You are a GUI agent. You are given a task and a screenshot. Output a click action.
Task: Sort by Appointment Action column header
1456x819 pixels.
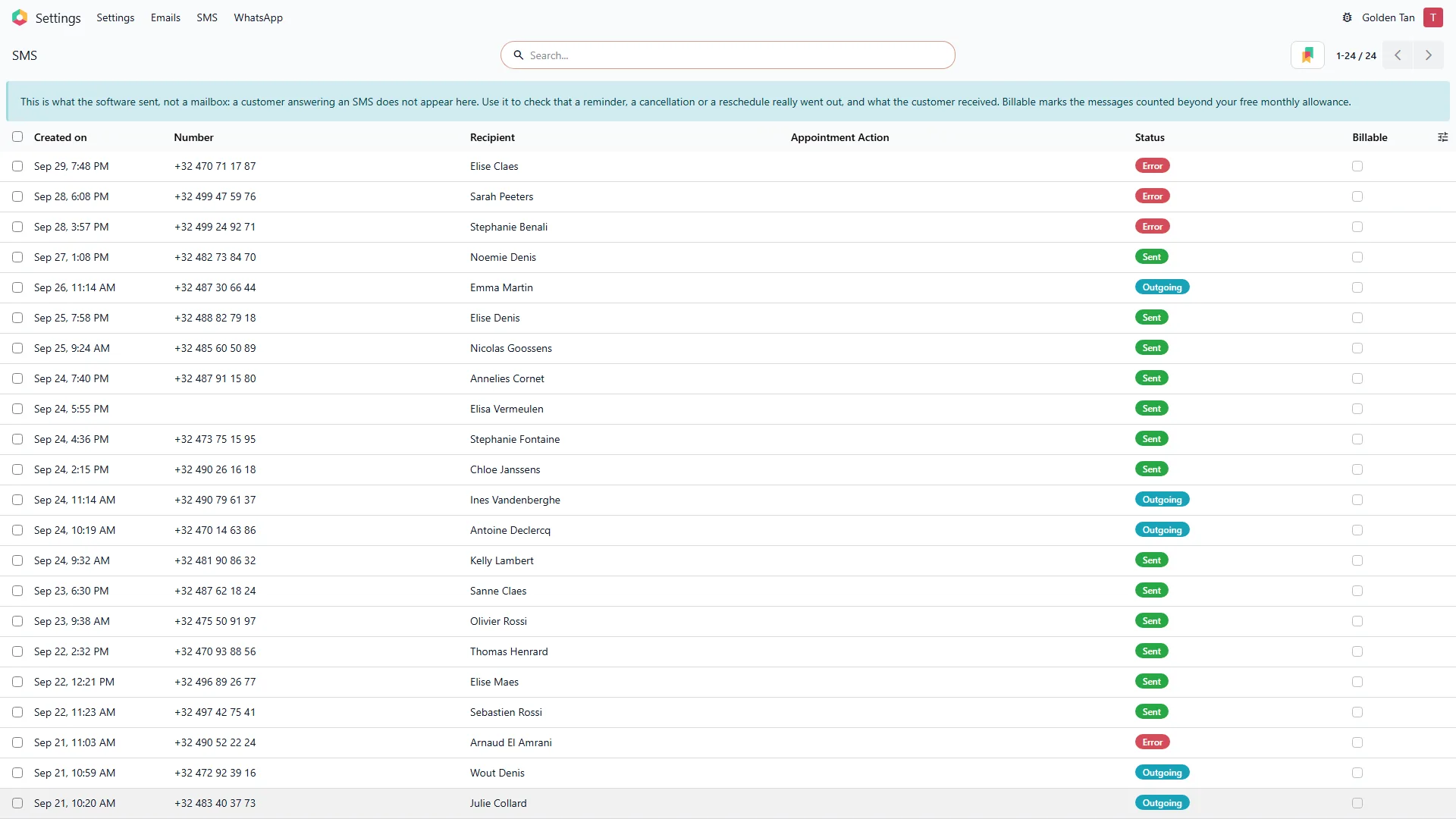pos(839,137)
